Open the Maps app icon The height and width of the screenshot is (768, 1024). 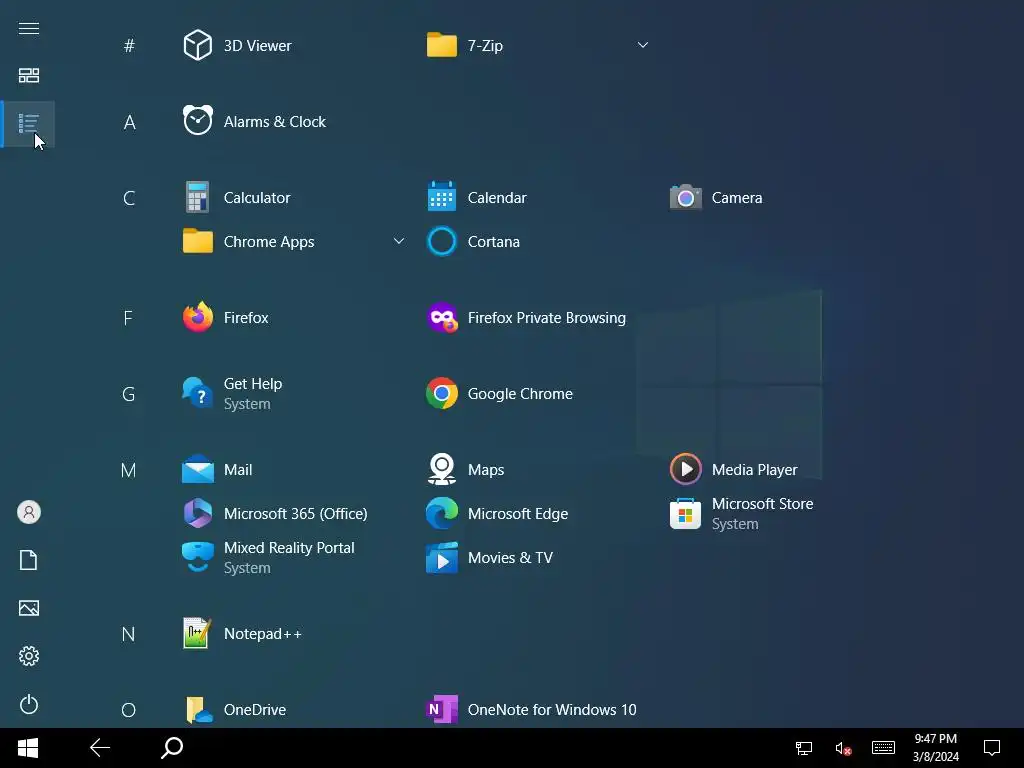point(441,469)
